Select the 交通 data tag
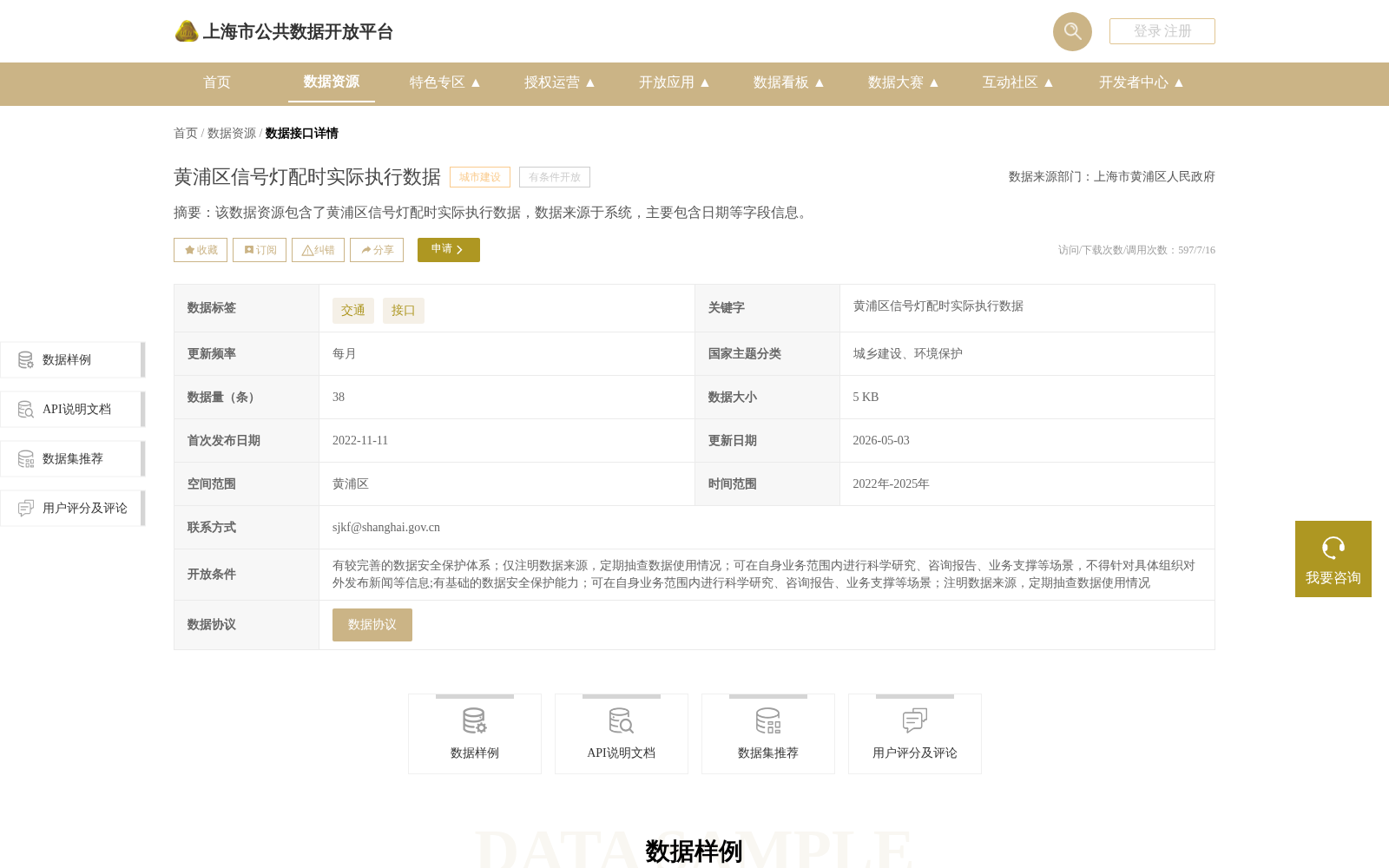Screen dimensions: 1389x868 tap(353, 311)
